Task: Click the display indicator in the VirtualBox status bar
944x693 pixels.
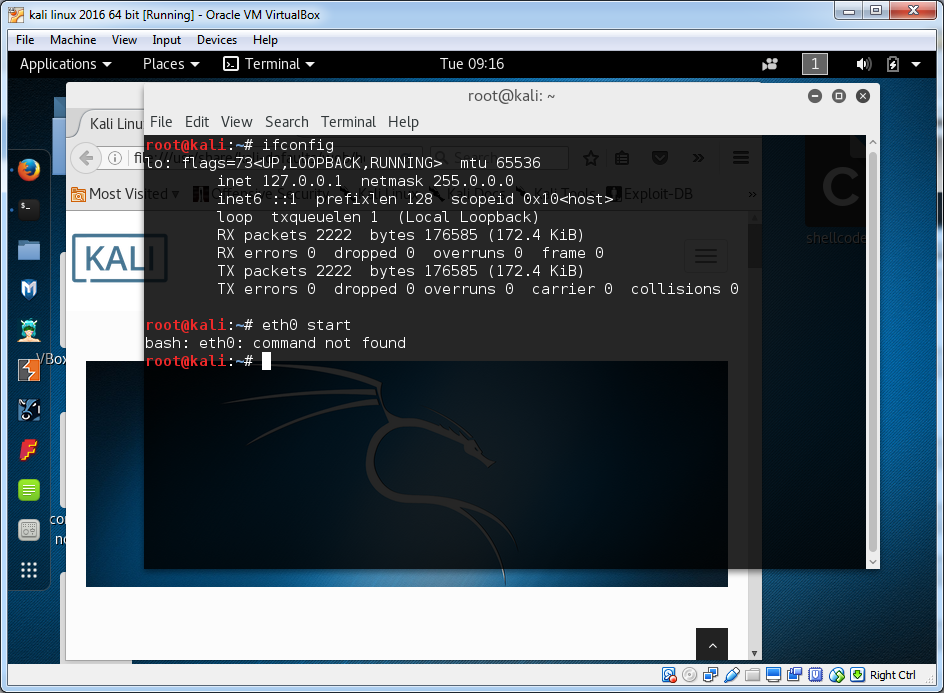Action: pyautogui.click(x=774, y=675)
